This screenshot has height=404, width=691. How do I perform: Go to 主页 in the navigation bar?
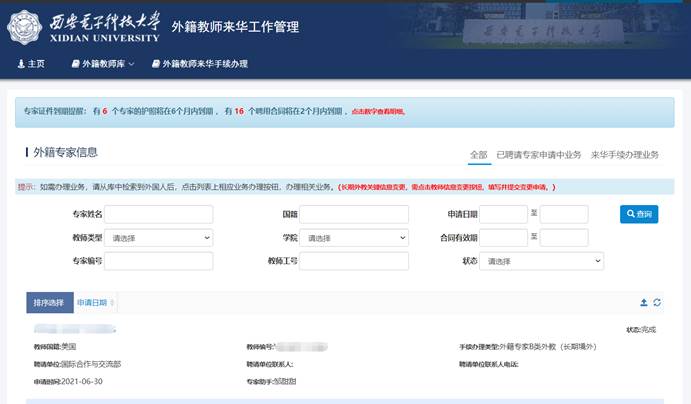pyautogui.click(x=32, y=64)
